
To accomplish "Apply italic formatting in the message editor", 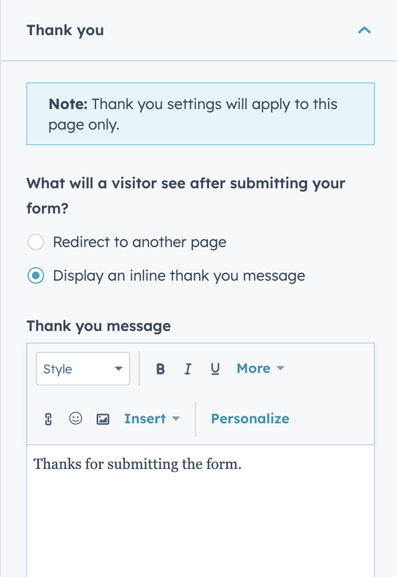I will (x=188, y=369).
